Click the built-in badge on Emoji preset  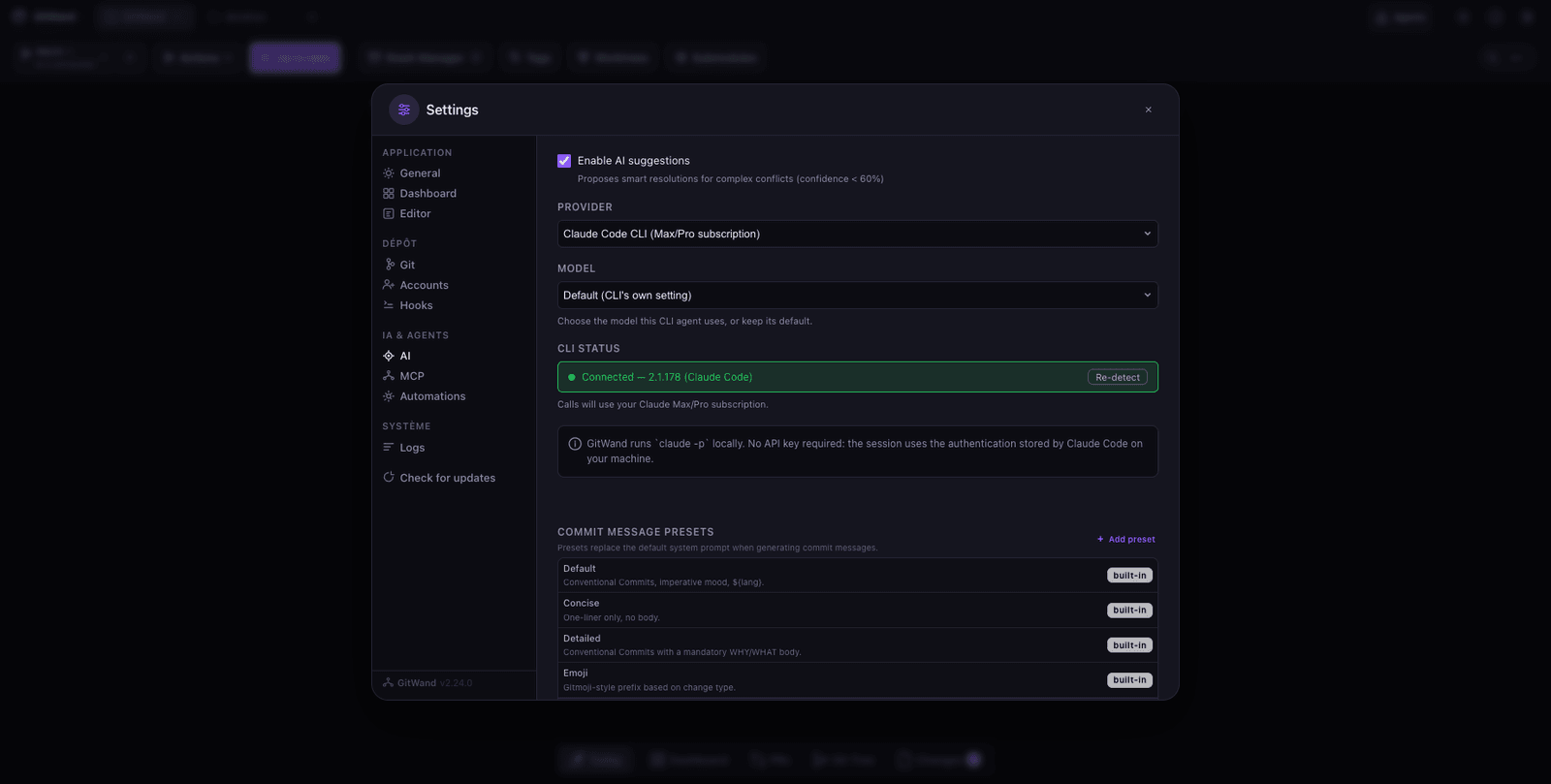(1130, 680)
